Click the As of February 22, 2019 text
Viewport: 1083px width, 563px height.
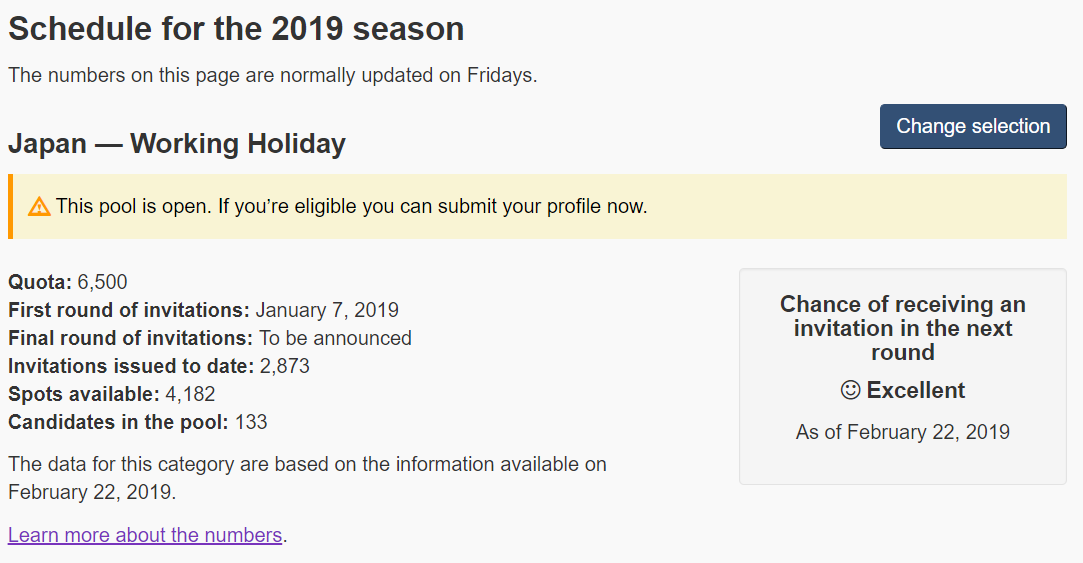click(903, 432)
